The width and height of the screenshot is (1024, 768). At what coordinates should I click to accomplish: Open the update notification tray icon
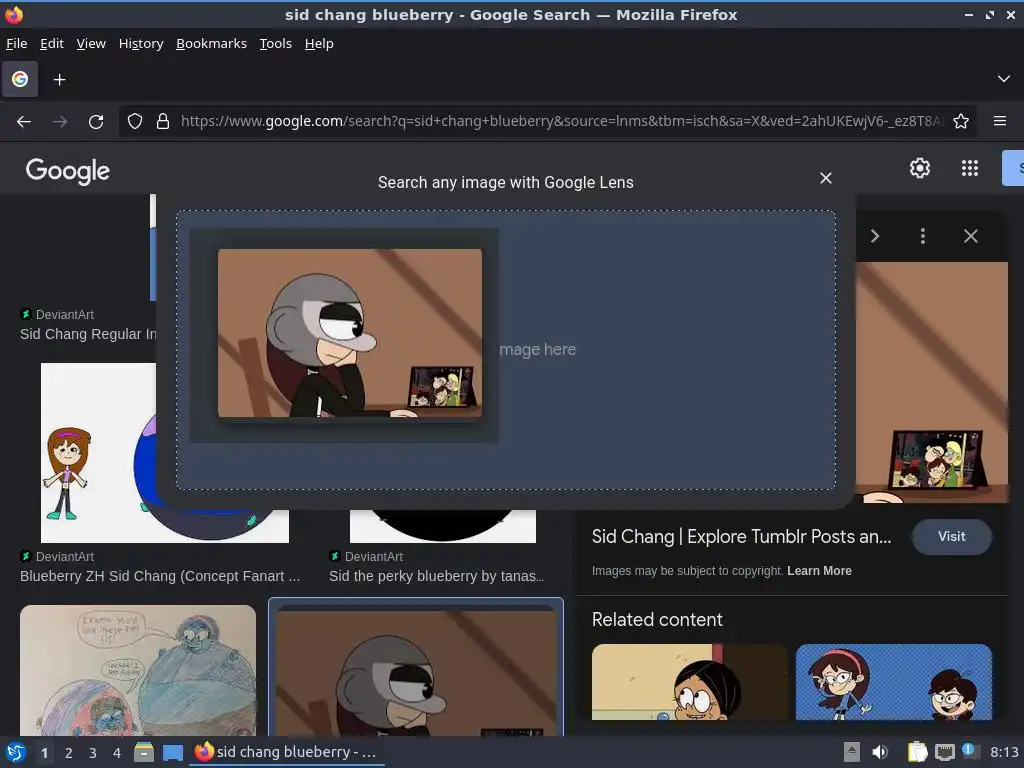970,752
